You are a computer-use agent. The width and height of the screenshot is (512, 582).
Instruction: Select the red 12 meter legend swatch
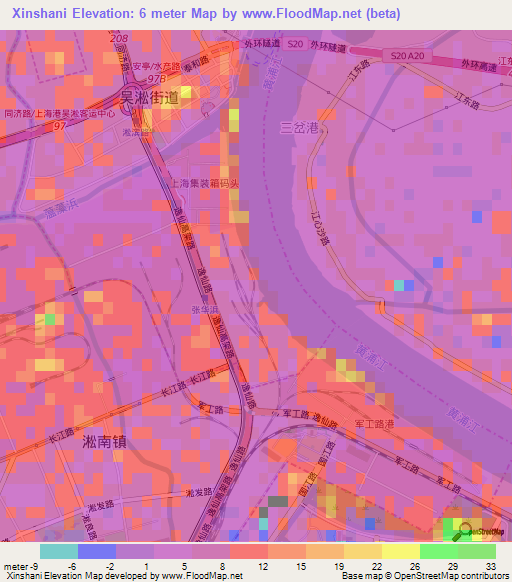coord(249,552)
